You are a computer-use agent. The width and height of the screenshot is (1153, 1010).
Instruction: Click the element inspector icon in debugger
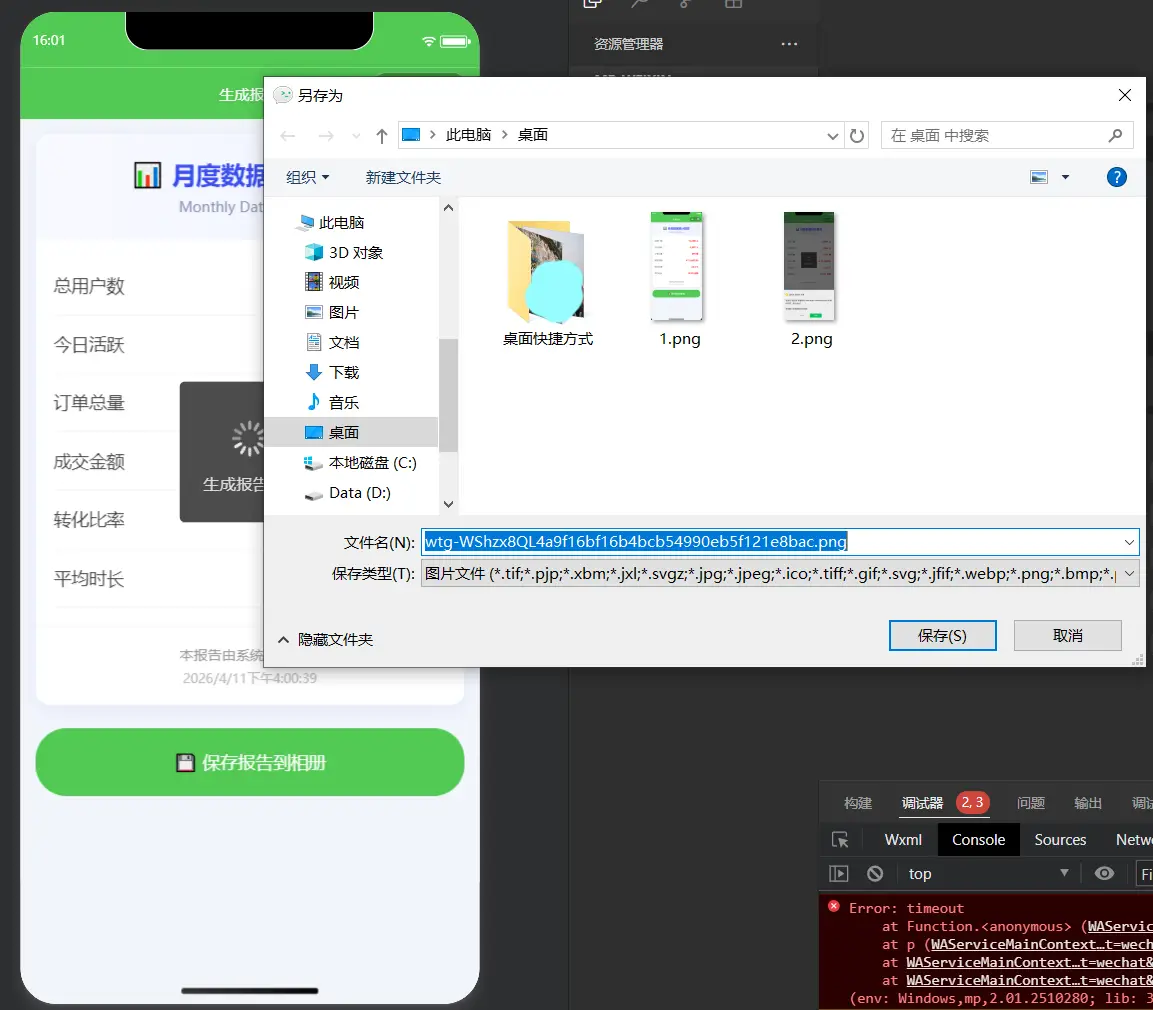[840, 840]
